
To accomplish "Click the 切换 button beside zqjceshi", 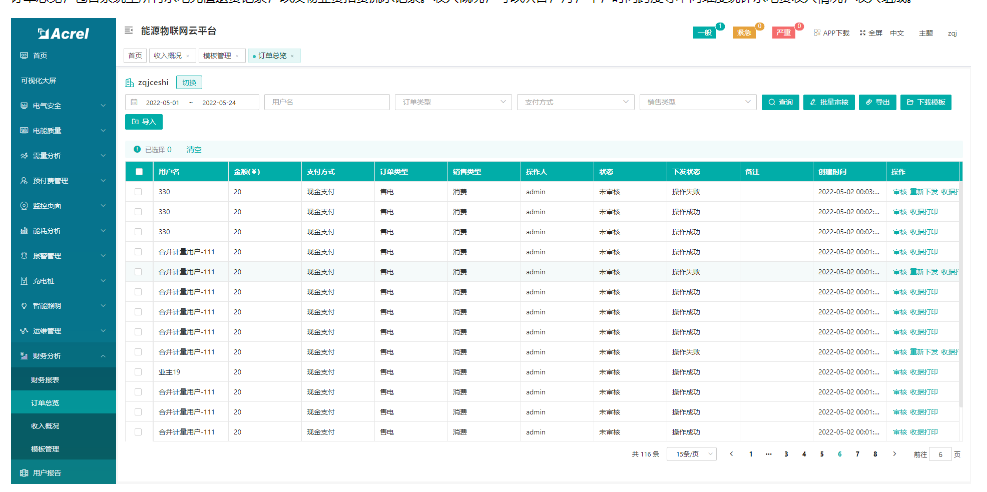I will (x=189, y=82).
